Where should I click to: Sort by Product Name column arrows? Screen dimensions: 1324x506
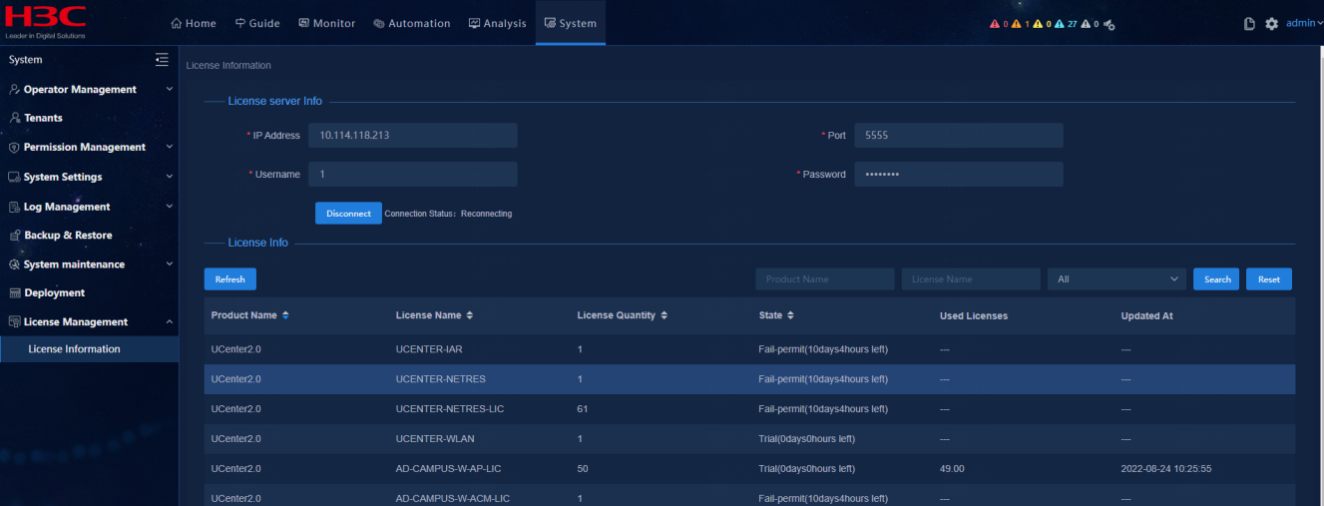point(285,315)
